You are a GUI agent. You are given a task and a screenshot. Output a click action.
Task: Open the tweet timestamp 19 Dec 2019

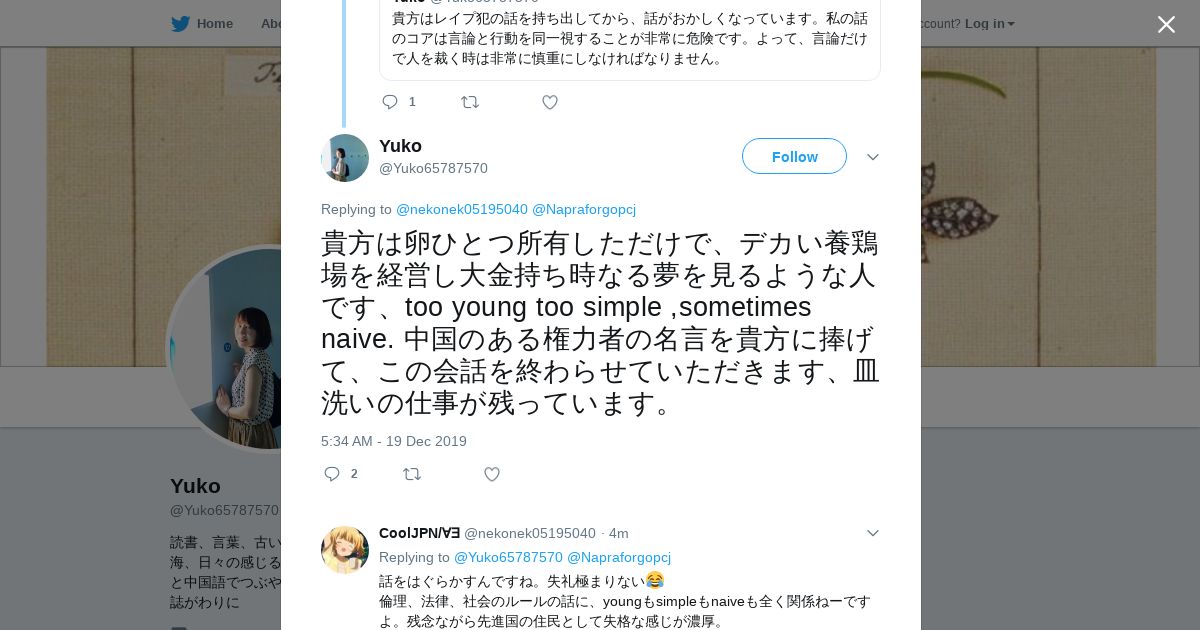pyautogui.click(x=394, y=441)
